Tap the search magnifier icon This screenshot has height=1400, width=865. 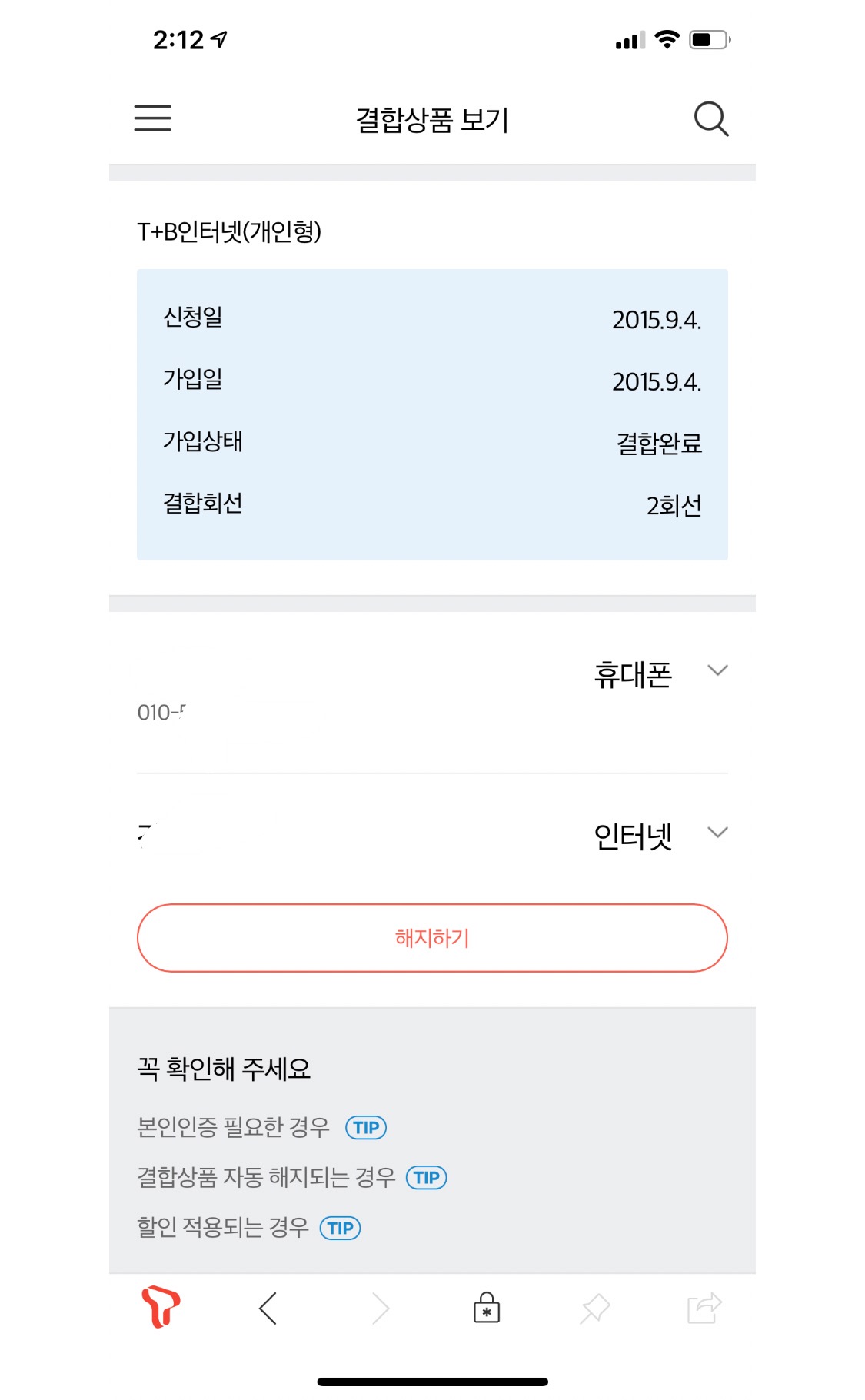(x=710, y=119)
